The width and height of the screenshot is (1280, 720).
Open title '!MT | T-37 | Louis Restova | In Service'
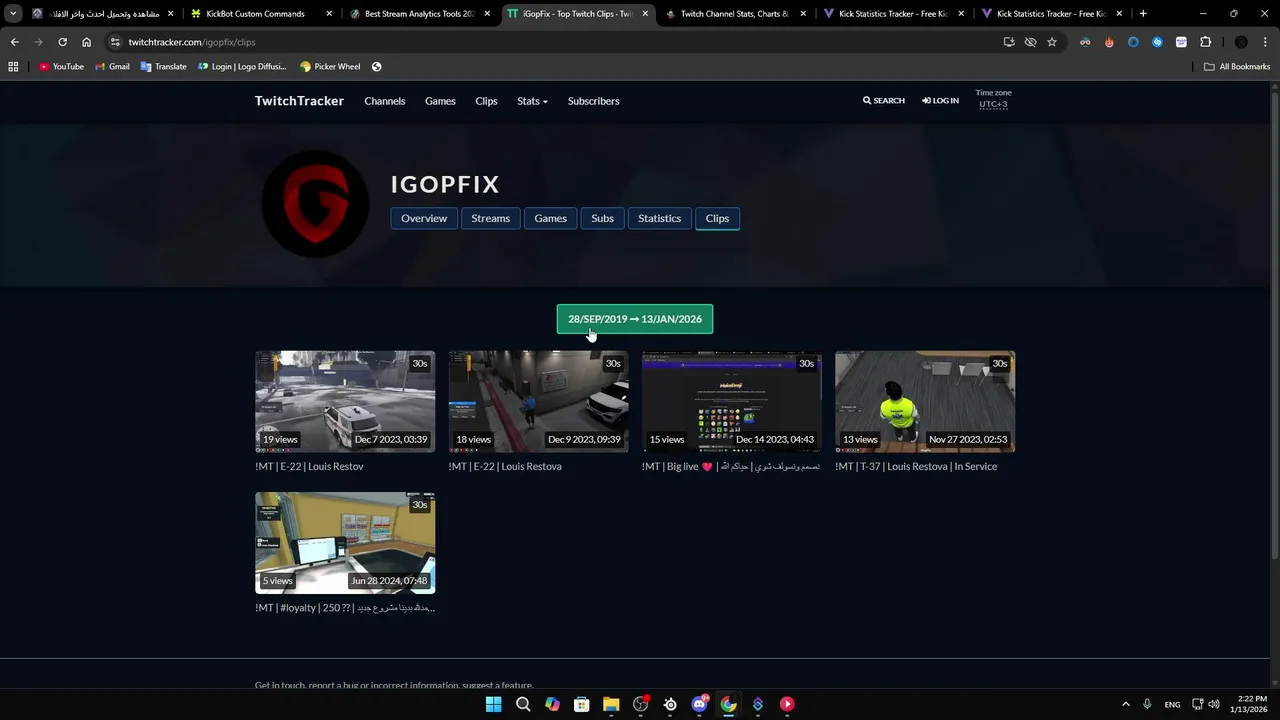[x=916, y=466]
